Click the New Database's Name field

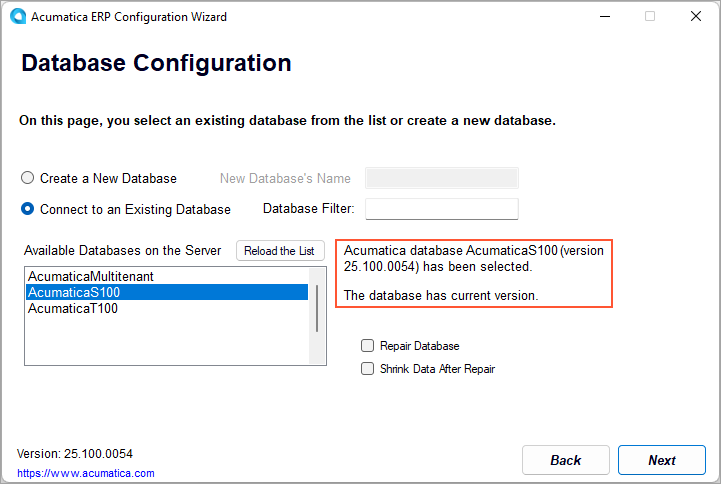tap(441, 178)
